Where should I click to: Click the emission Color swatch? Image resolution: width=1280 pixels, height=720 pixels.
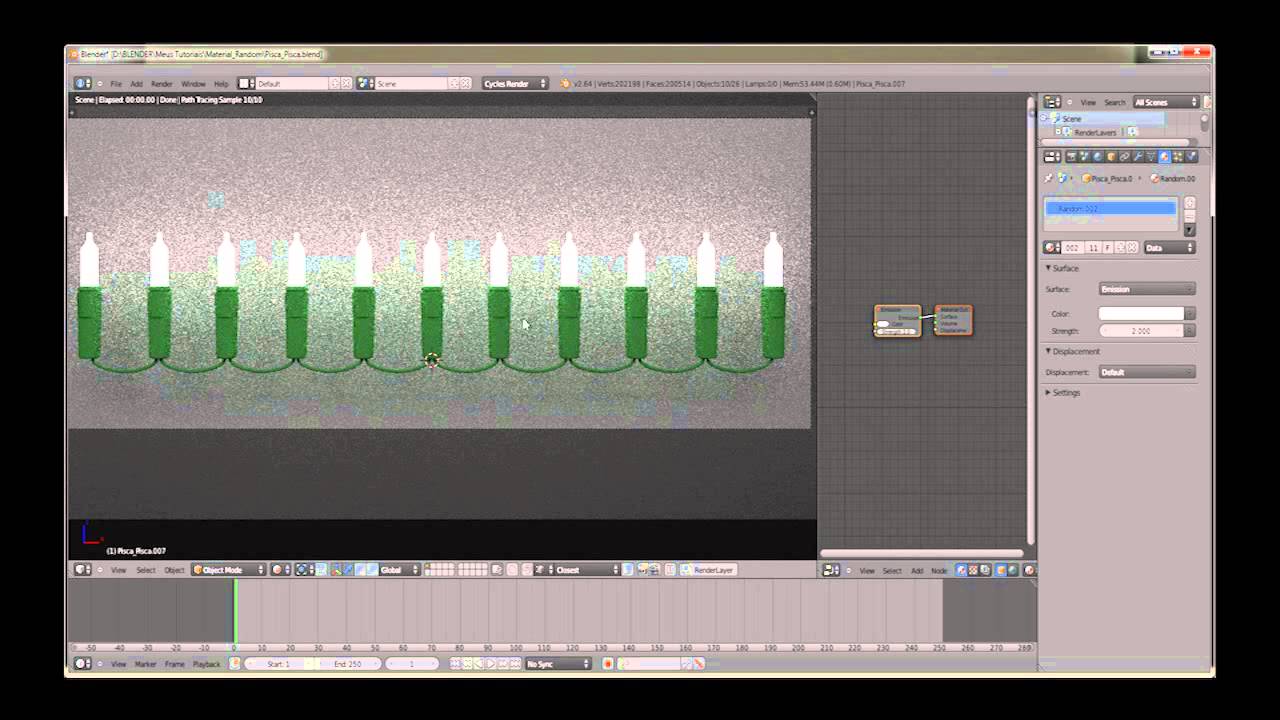1141,314
